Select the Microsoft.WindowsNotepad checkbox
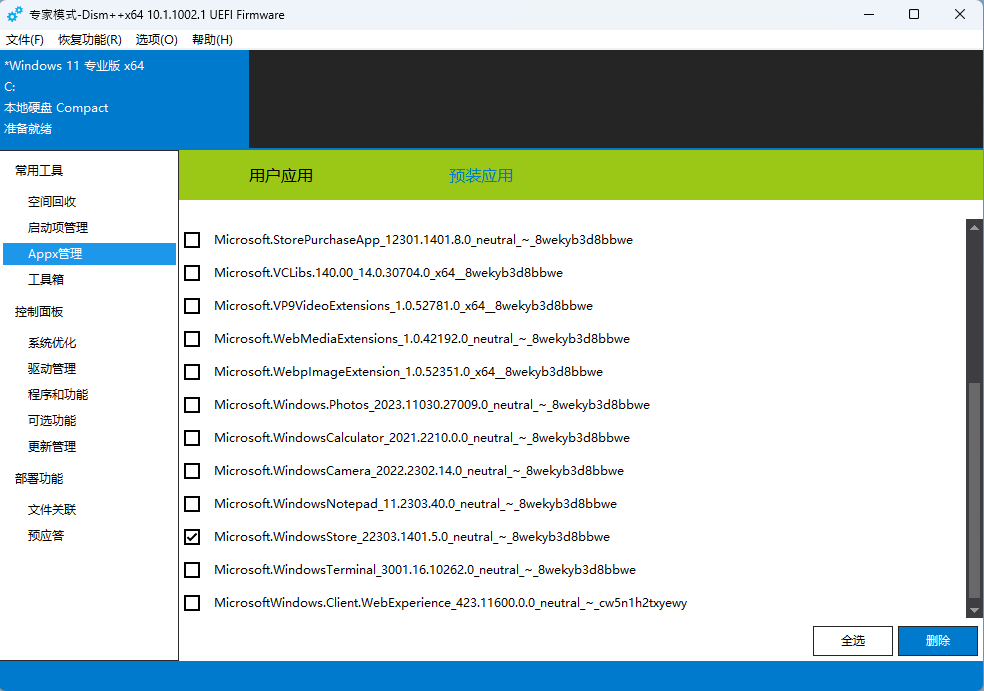 coord(192,504)
